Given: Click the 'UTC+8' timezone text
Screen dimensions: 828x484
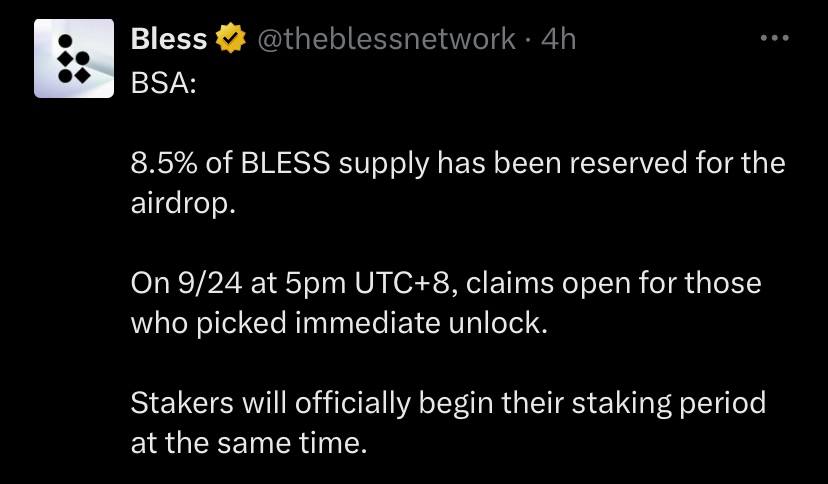Looking at the screenshot, I should pos(405,283).
